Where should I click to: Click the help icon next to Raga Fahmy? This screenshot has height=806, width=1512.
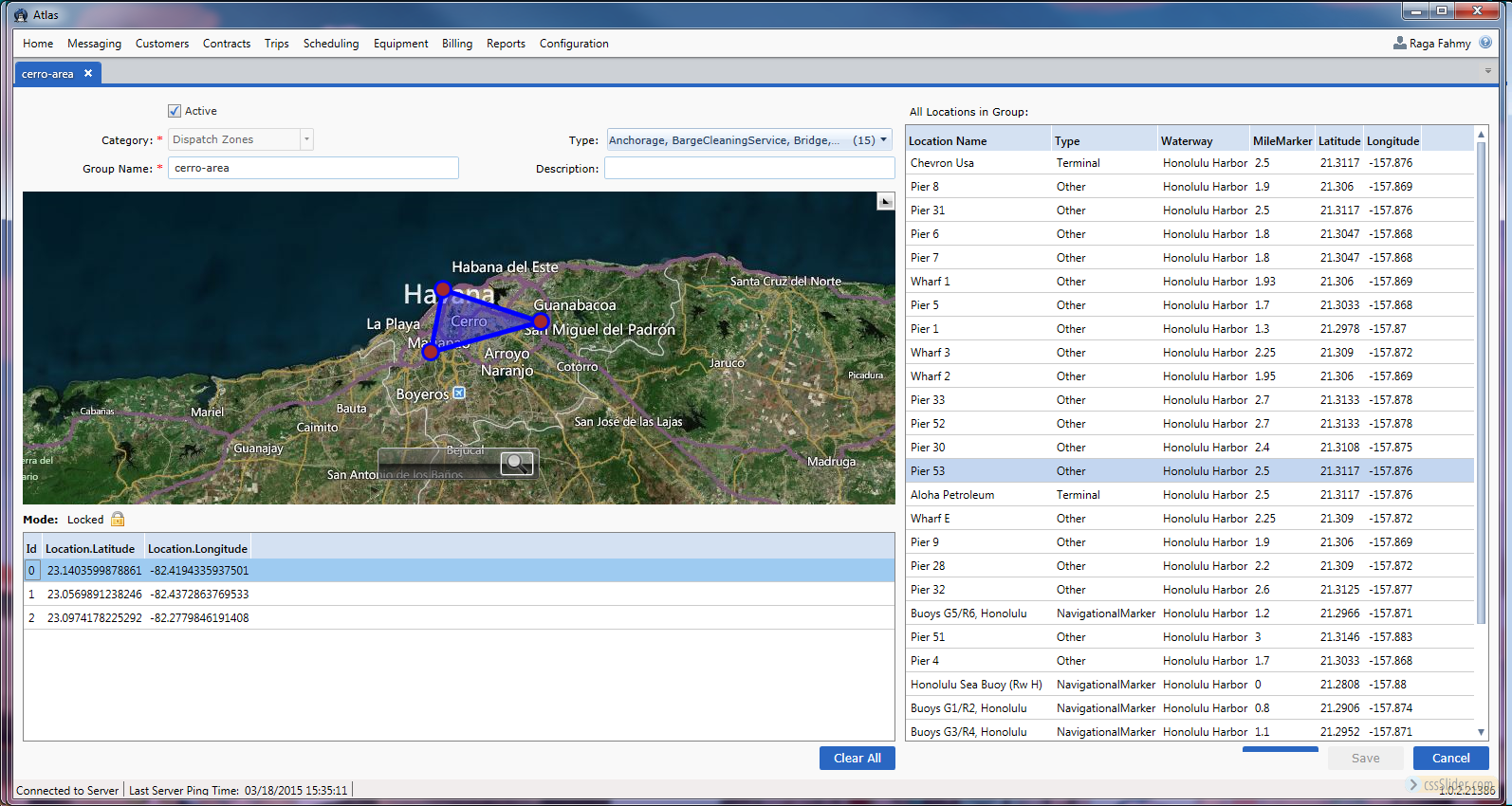(x=1485, y=43)
